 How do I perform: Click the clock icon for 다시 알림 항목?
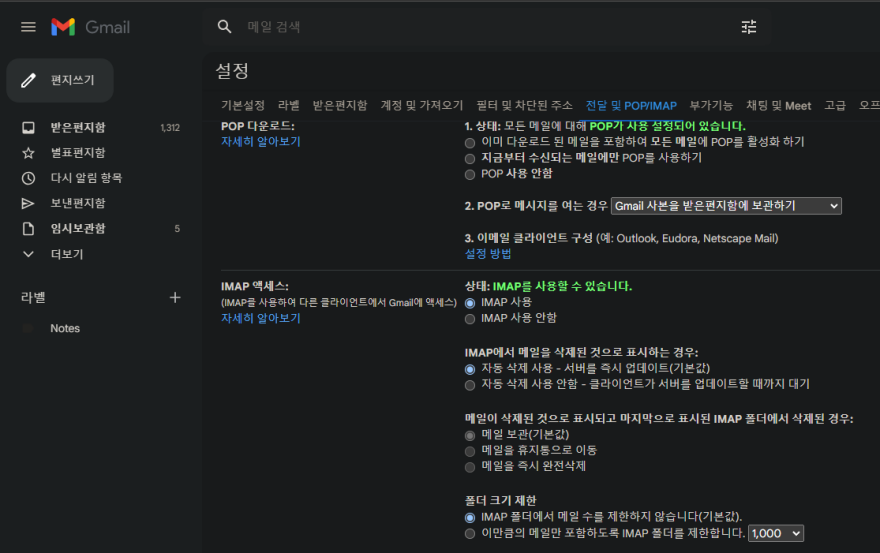pos(28,178)
